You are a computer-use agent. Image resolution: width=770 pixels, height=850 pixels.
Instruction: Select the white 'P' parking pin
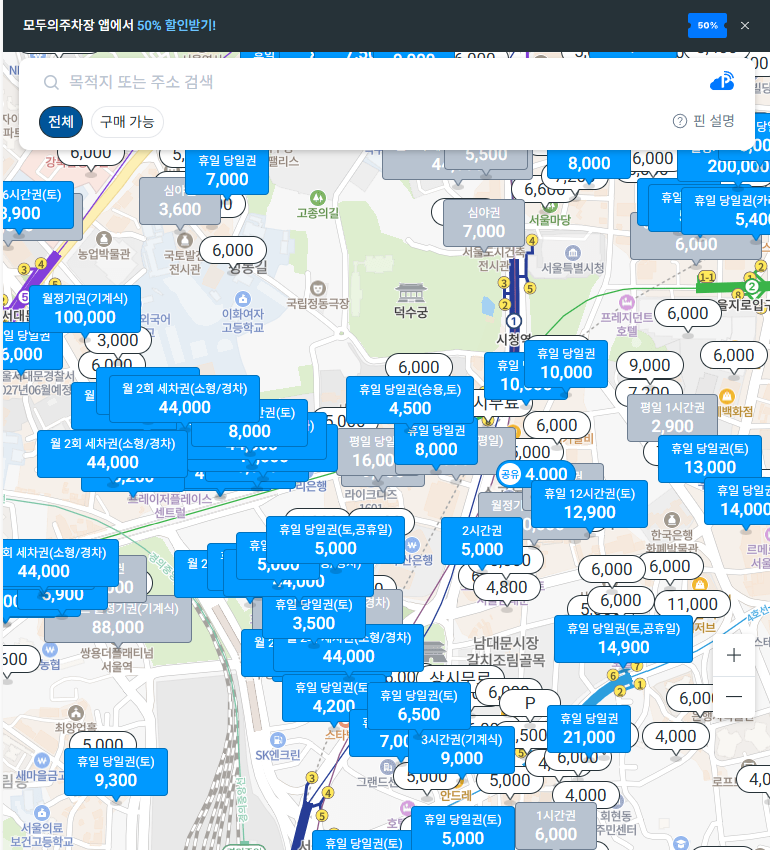[530, 703]
